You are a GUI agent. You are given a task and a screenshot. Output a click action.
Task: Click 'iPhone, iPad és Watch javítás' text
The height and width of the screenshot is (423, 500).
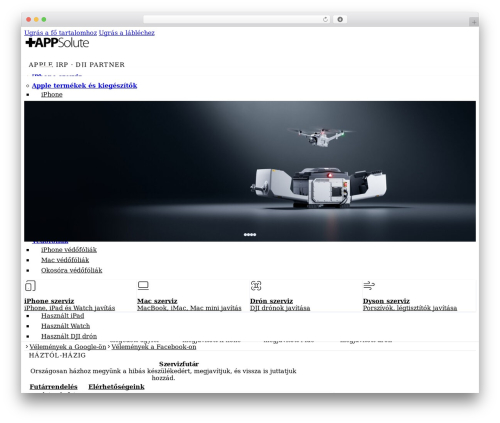[x=70, y=308]
